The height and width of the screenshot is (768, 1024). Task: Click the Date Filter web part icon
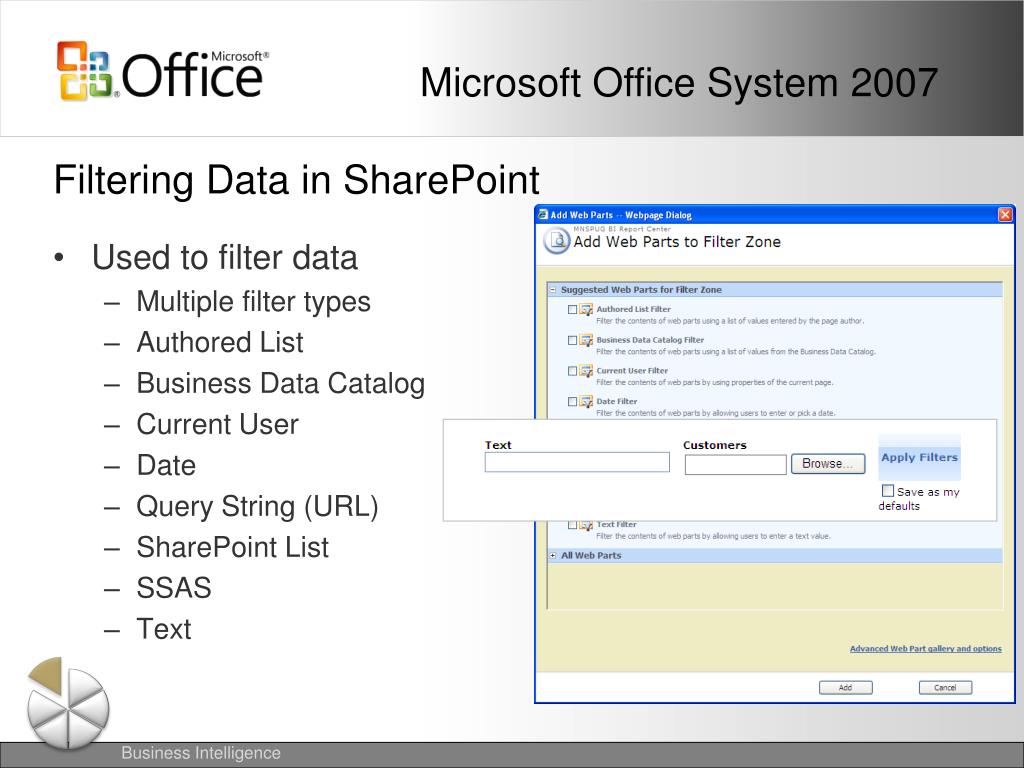coord(586,402)
